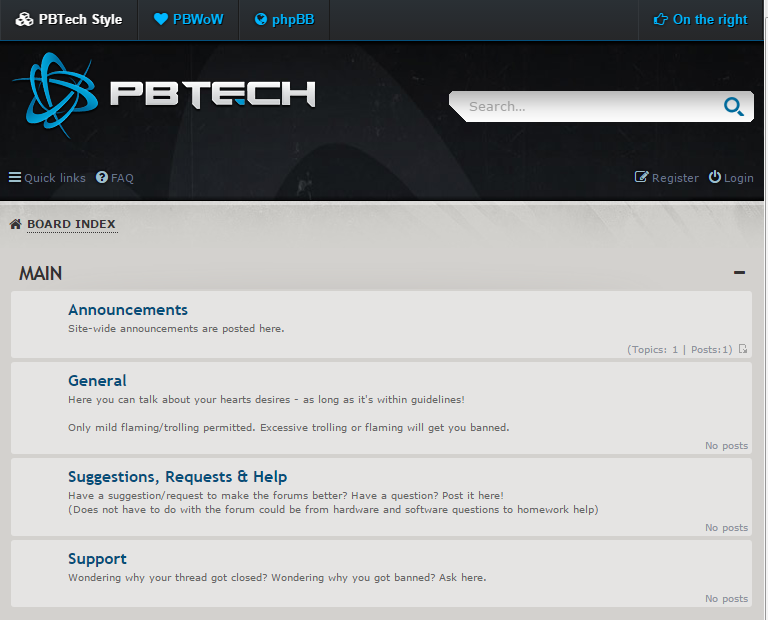
Task: Click 'Have a suggestion/request to make' description
Action: pyautogui.click(x=286, y=496)
